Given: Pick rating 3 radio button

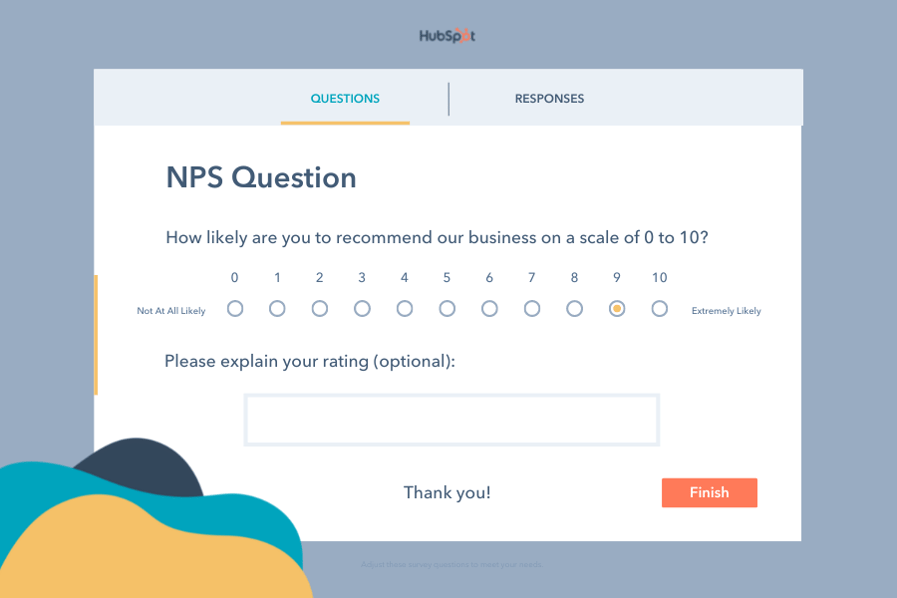Looking at the screenshot, I should click(x=362, y=309).
